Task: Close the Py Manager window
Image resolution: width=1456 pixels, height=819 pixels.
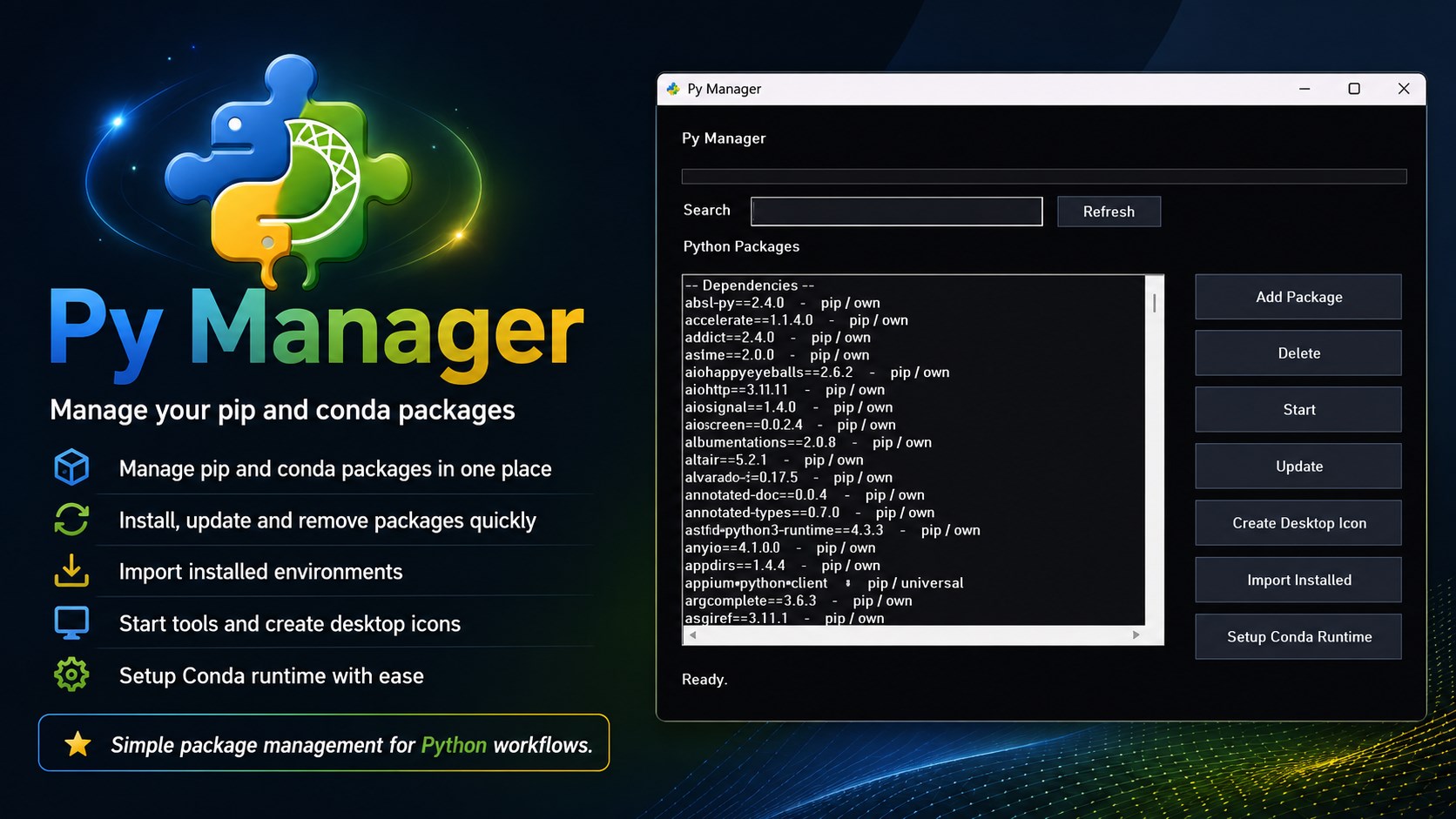Action: pyautogui.click(x=1404, y=89)
